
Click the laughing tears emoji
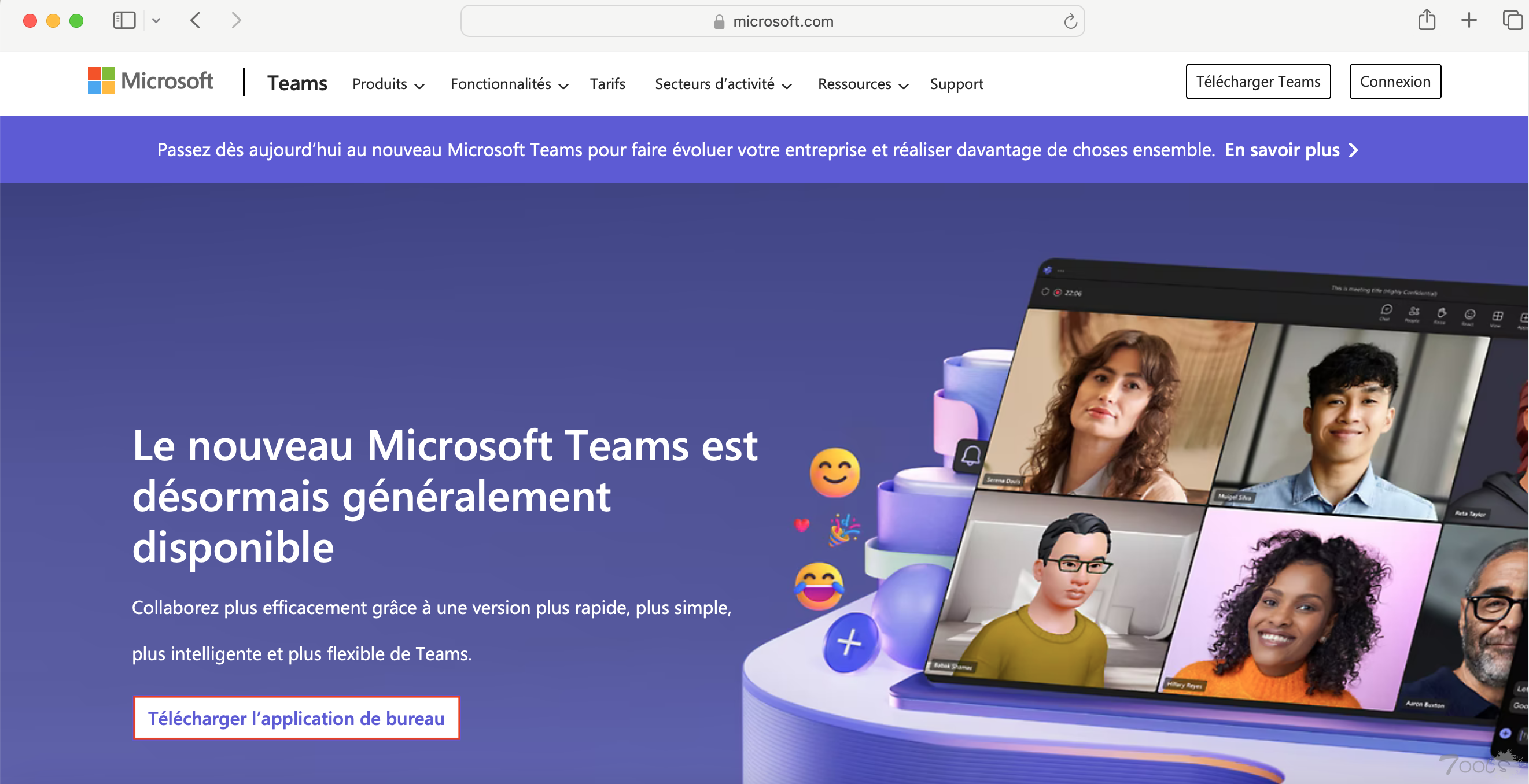click(x=819, y=586)
